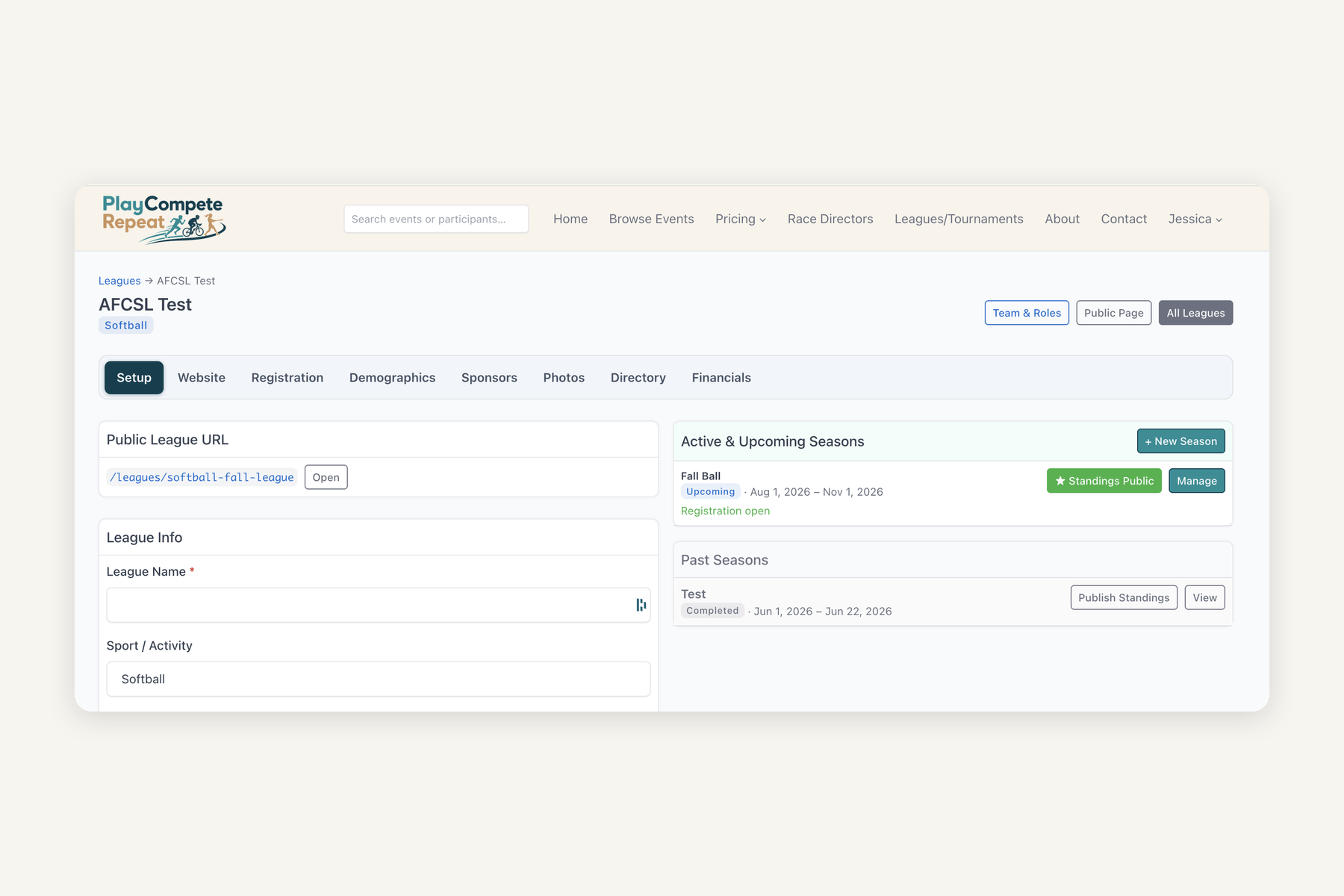1344x896 pixels.
Task: Click the Jun 1, 2026 – Jun 22, 2026 dates
Action: coord(823,612)
